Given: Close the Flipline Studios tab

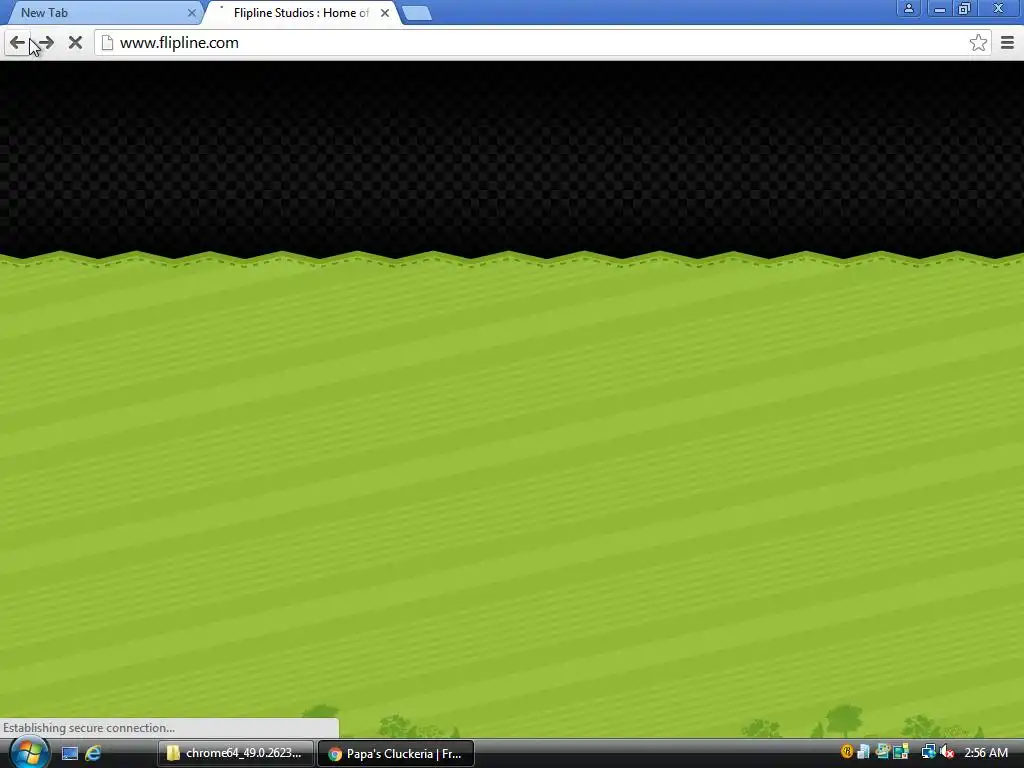Looking at the screenshot, I should tap(385, 12).
